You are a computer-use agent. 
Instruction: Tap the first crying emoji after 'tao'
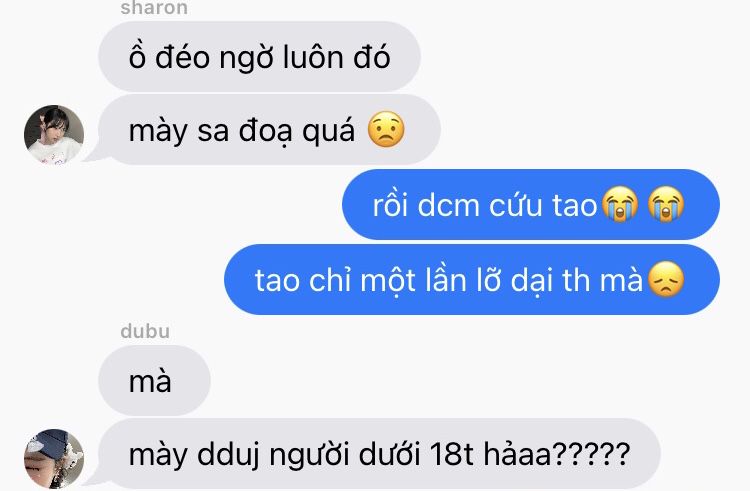[x=620, y=204]
